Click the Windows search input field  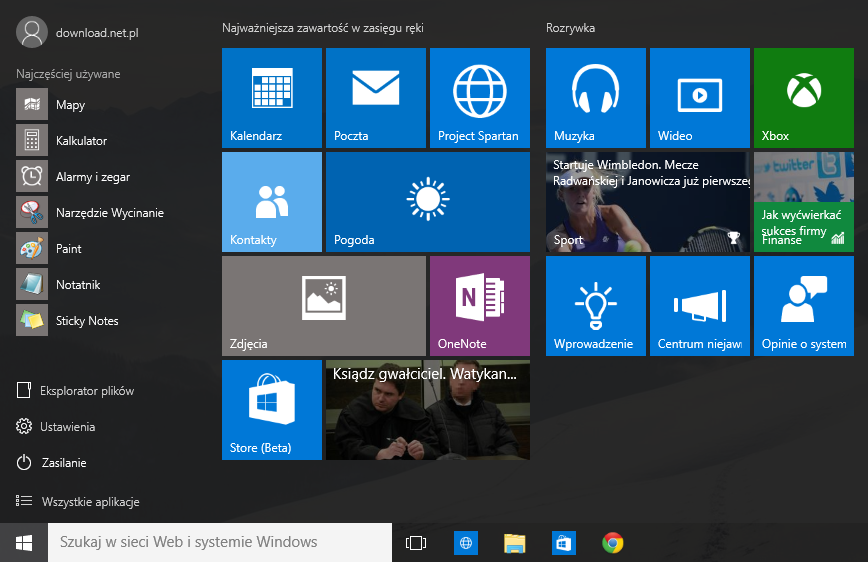220,542
